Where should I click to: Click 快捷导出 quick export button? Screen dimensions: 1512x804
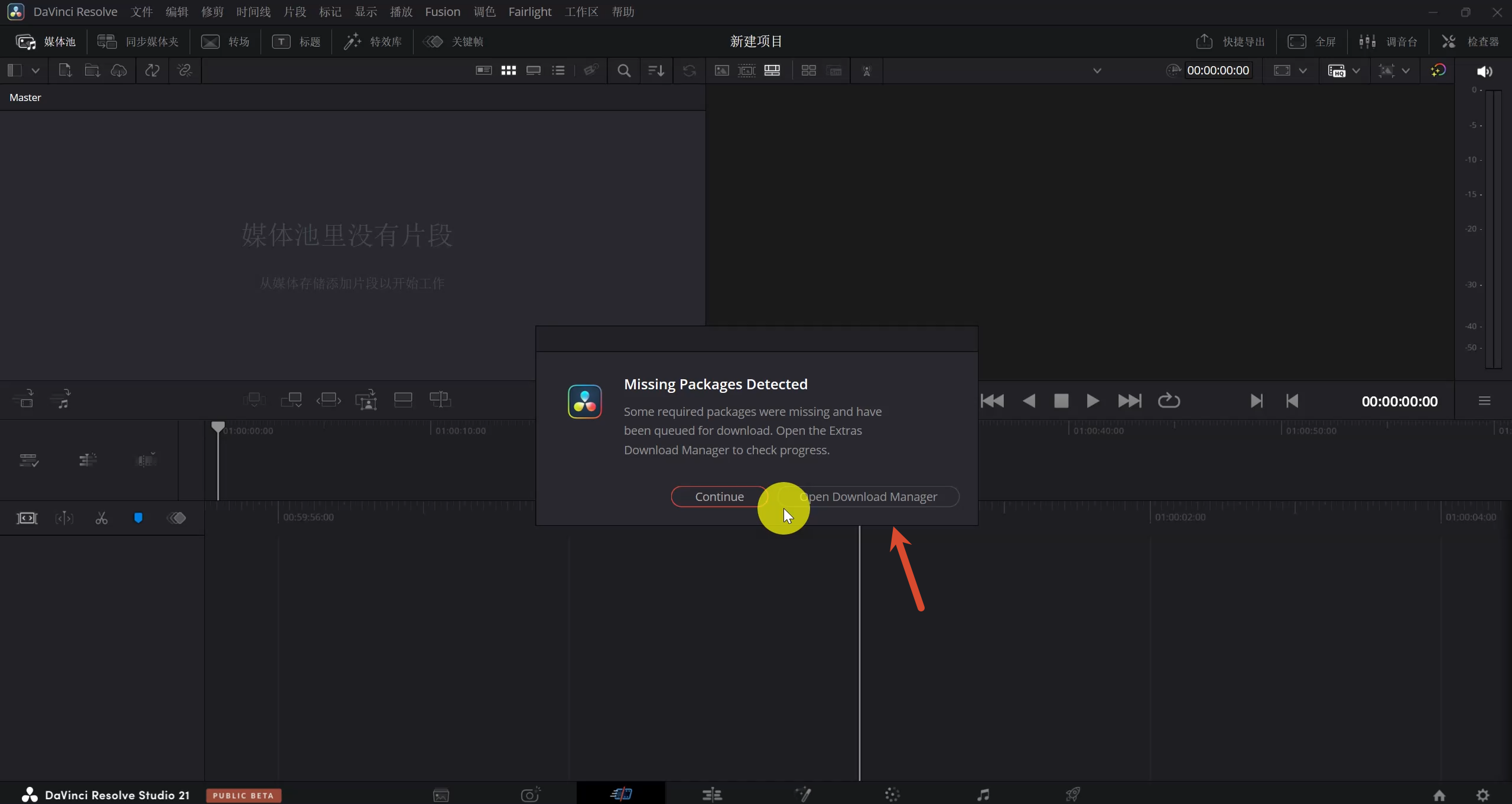pyautogui.click(x=1230, y=41)
